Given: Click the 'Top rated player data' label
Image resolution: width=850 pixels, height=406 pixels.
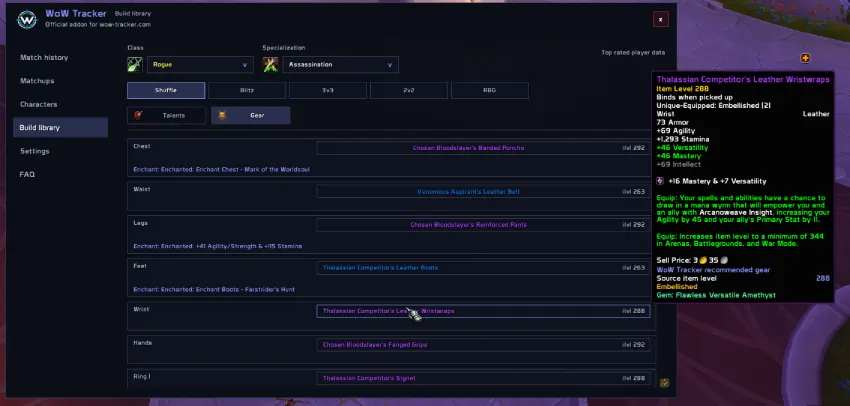Looking at the screenshot, I should (633, 53).
